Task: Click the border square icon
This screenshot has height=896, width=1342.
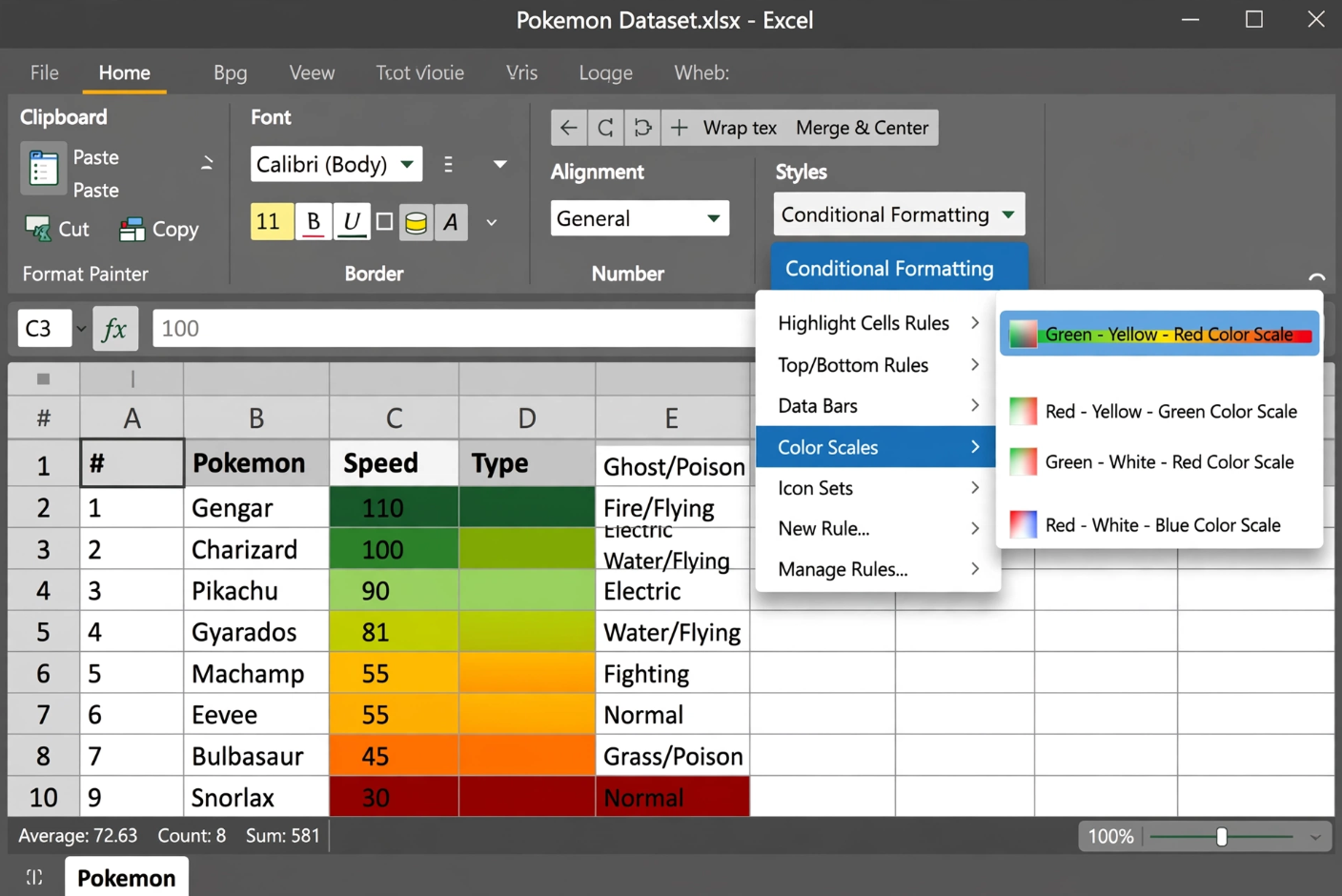Action: [x=384, y=222]
